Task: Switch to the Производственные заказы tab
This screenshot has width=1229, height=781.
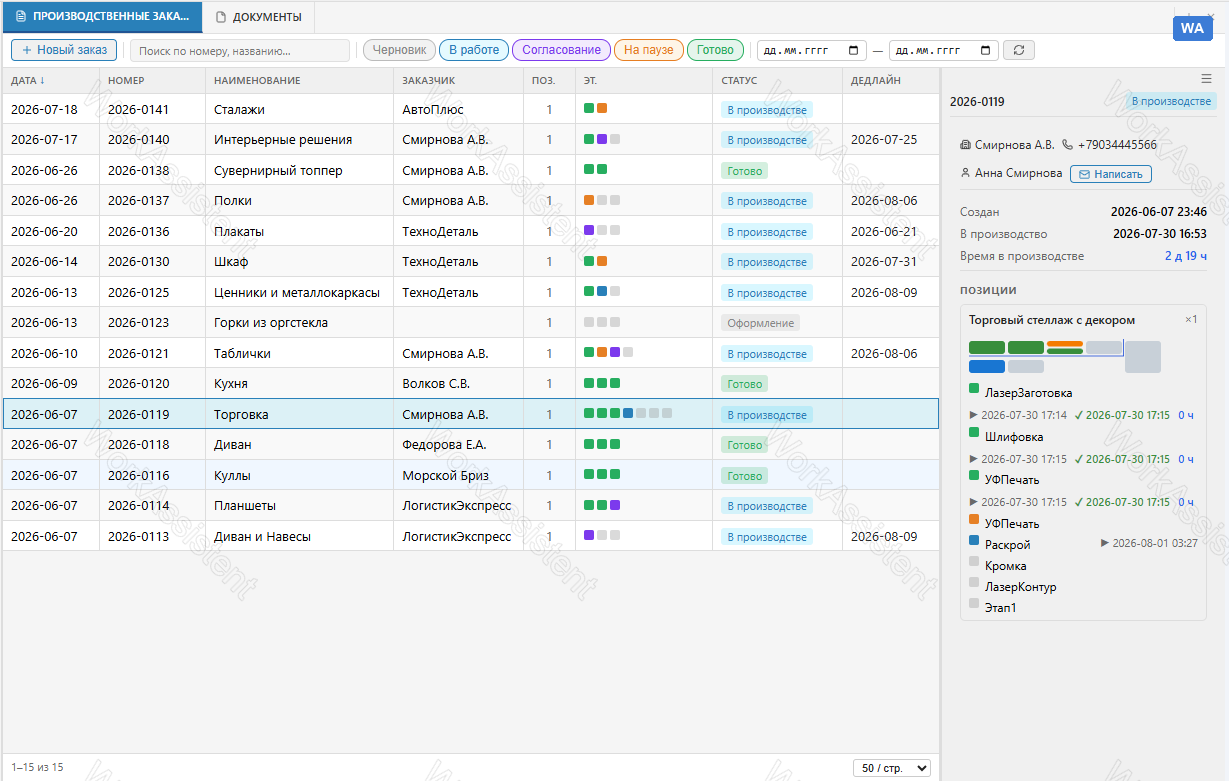Action: pos(102,17)
